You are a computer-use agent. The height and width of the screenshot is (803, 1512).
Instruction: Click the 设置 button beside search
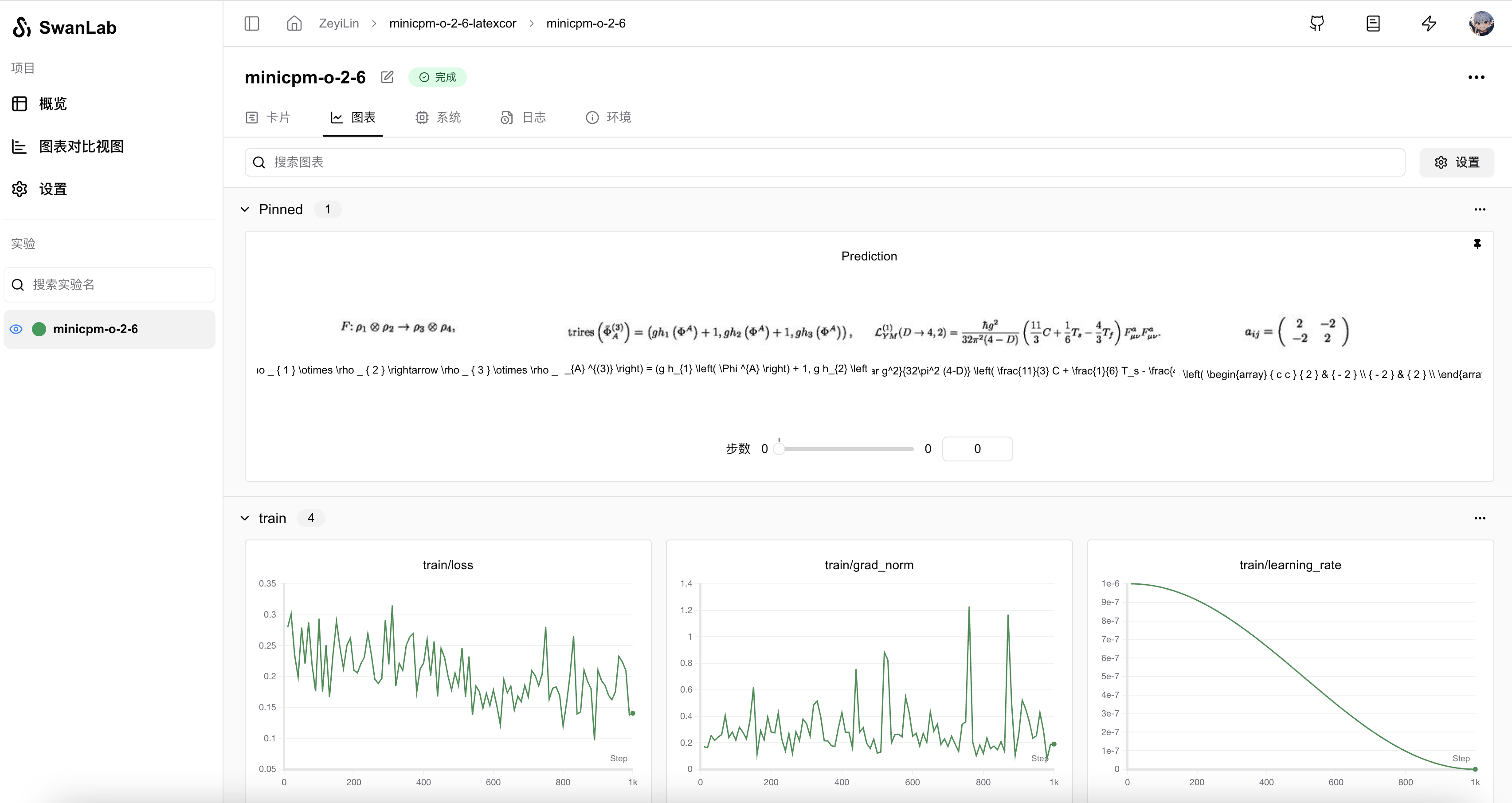1456,162
